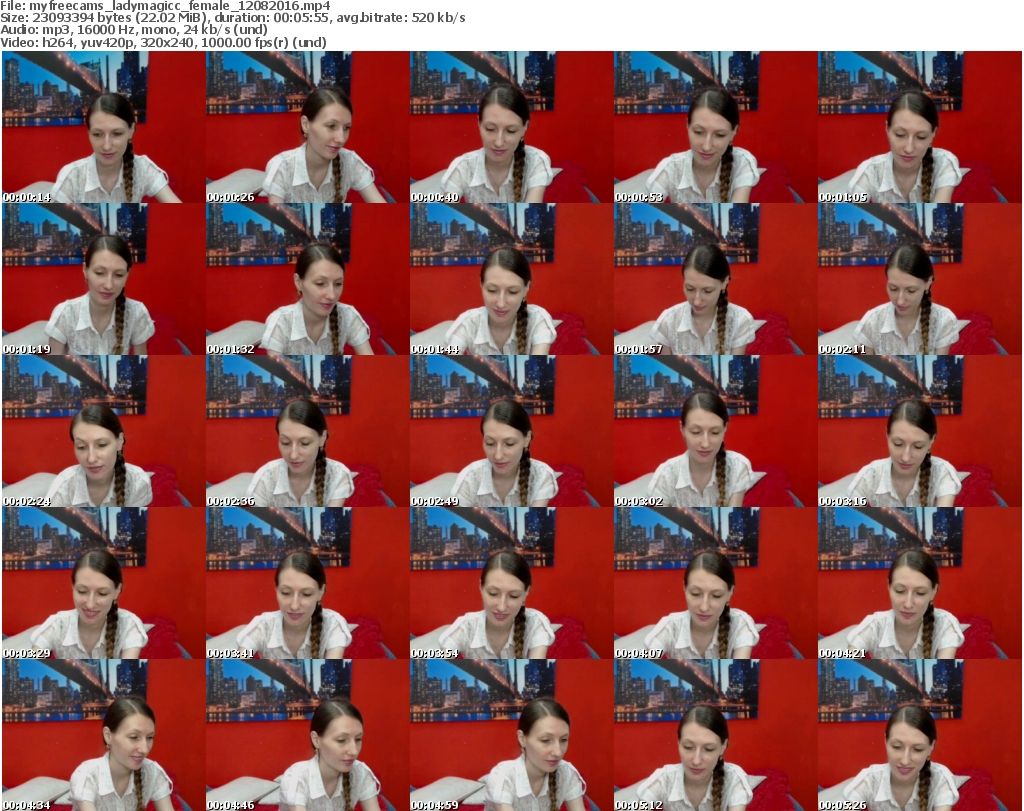Select the frame marked 00:05:12

tap(715, 735)
